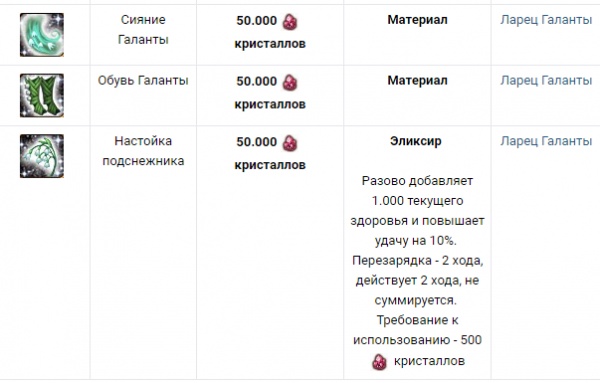Click 50.000 price in Сияние Галанты row
This screenshot has height=383, width=600.
[x=256, y=21]
